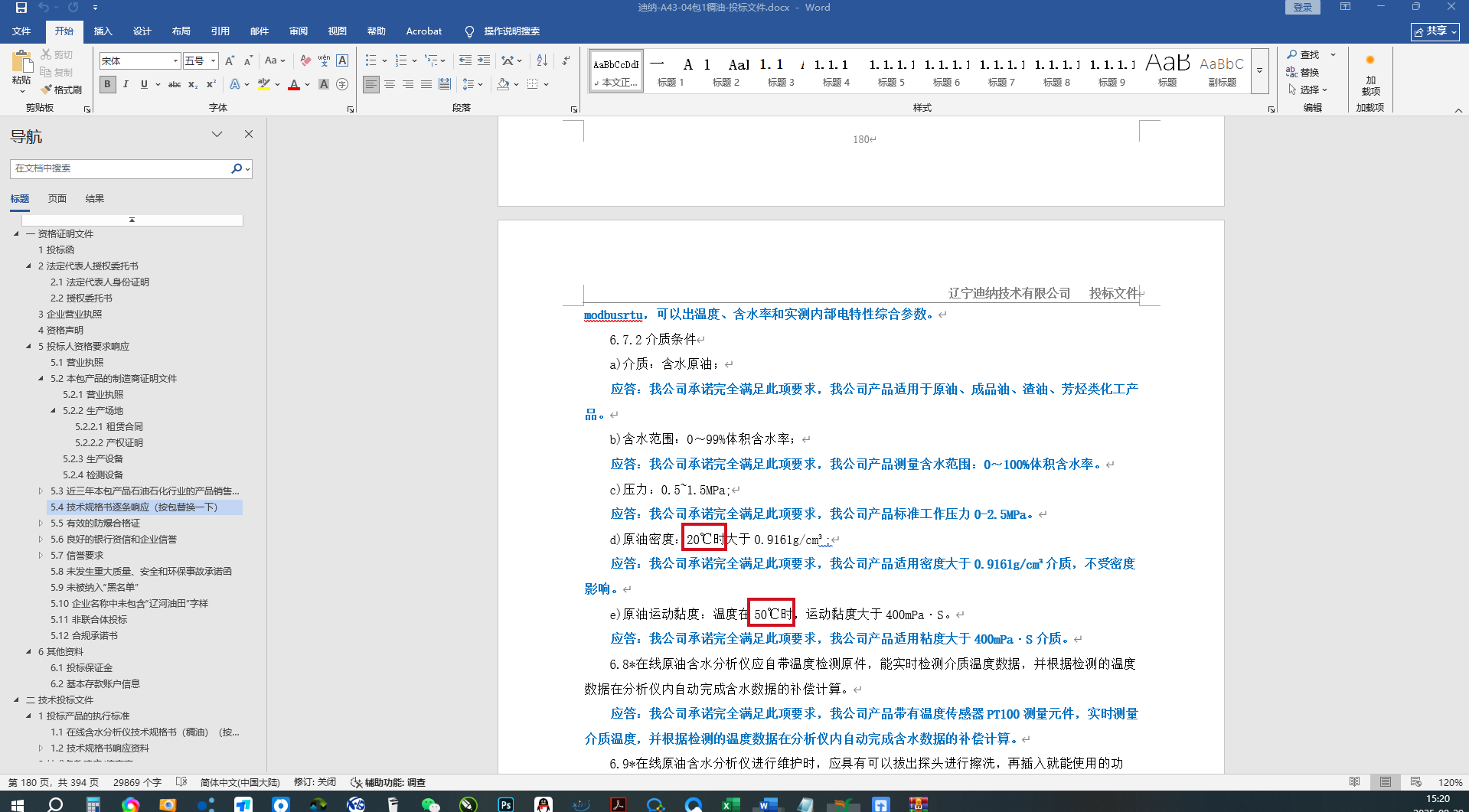Collapse the 一 资格证明文件 heading

tap(16, 233)
